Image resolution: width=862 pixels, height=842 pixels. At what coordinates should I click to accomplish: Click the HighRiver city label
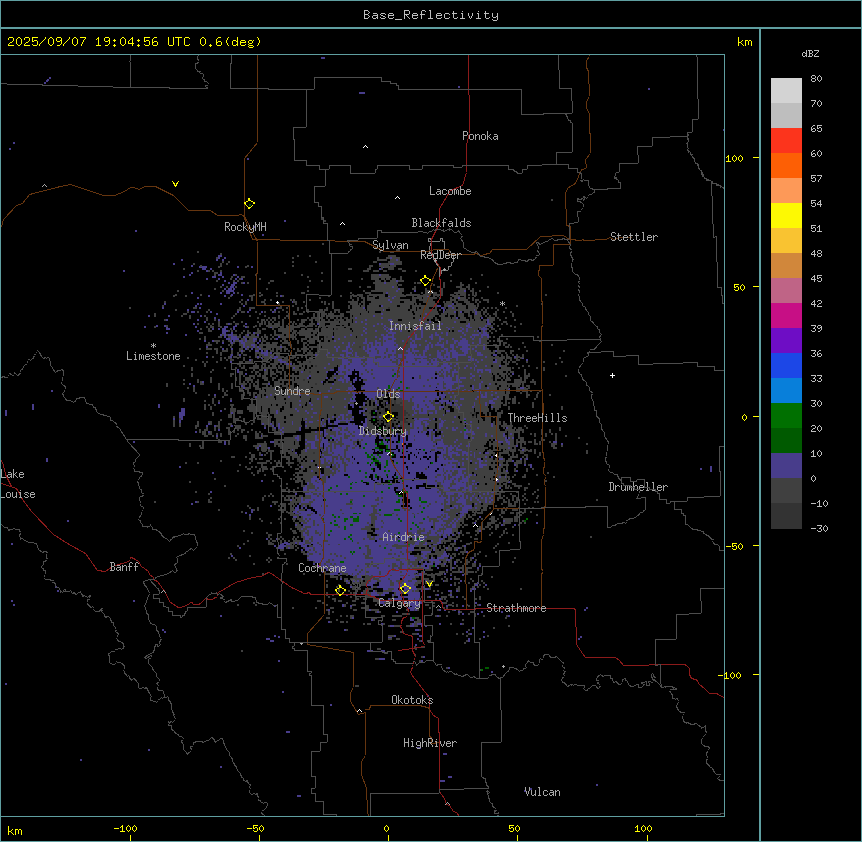(x=430, y=743)
